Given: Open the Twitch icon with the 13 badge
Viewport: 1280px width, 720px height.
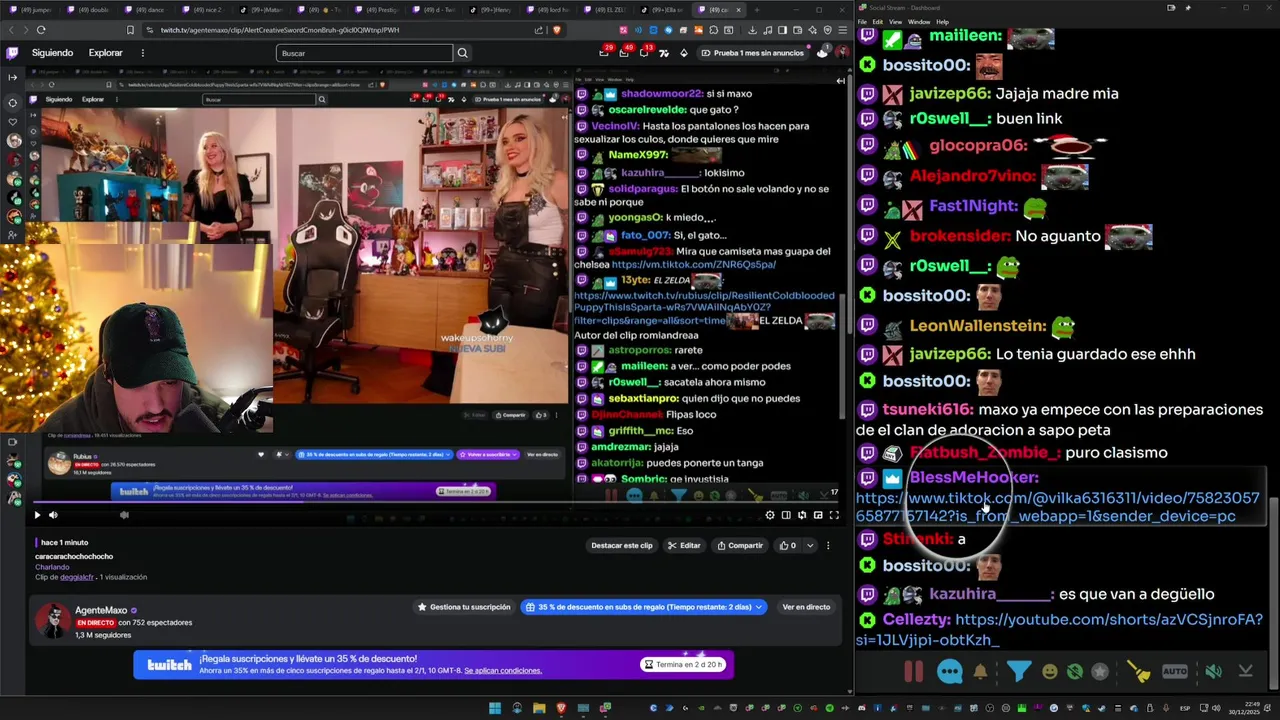Looking at the screenshot, I should [x=647, y=53].
